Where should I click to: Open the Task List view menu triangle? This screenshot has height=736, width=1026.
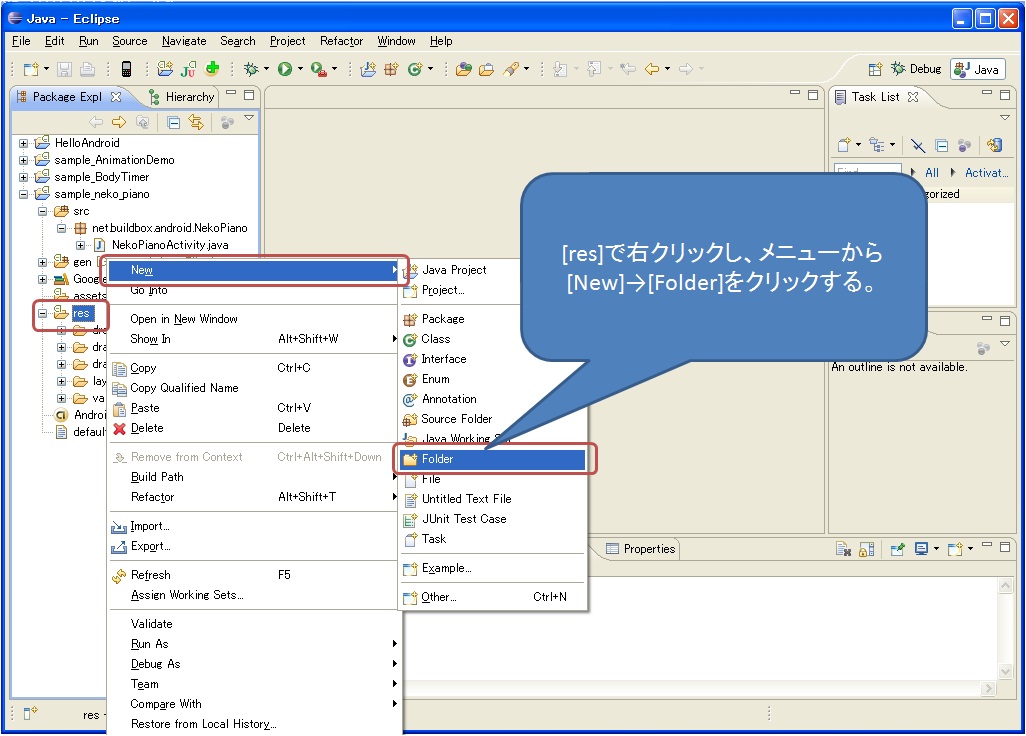click(x=1005, y=118)
